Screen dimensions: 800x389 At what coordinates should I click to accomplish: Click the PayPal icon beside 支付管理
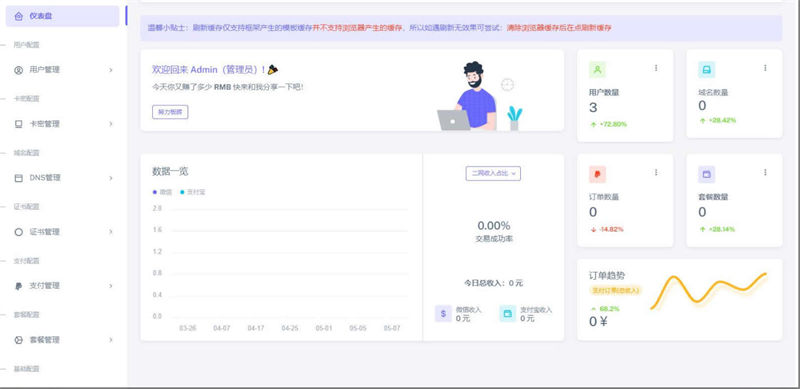pyautogui.click(x=19, y=286)
